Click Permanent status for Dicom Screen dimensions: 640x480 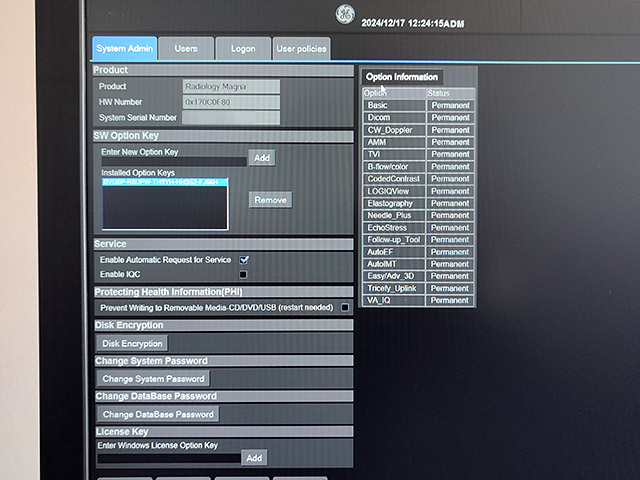[451, 118]
